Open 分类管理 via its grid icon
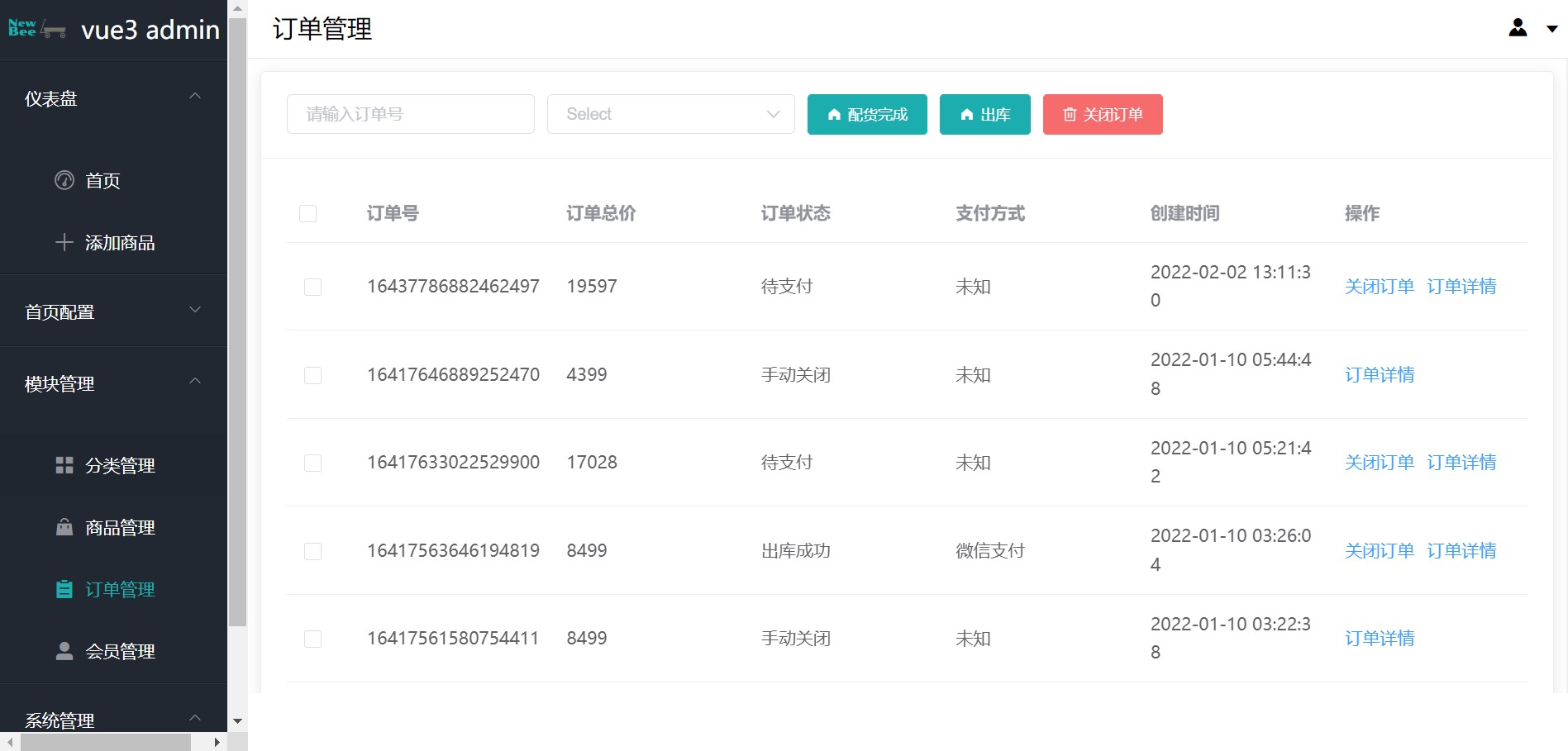Screen dimensions: 1568x751 tap(64, 465)
